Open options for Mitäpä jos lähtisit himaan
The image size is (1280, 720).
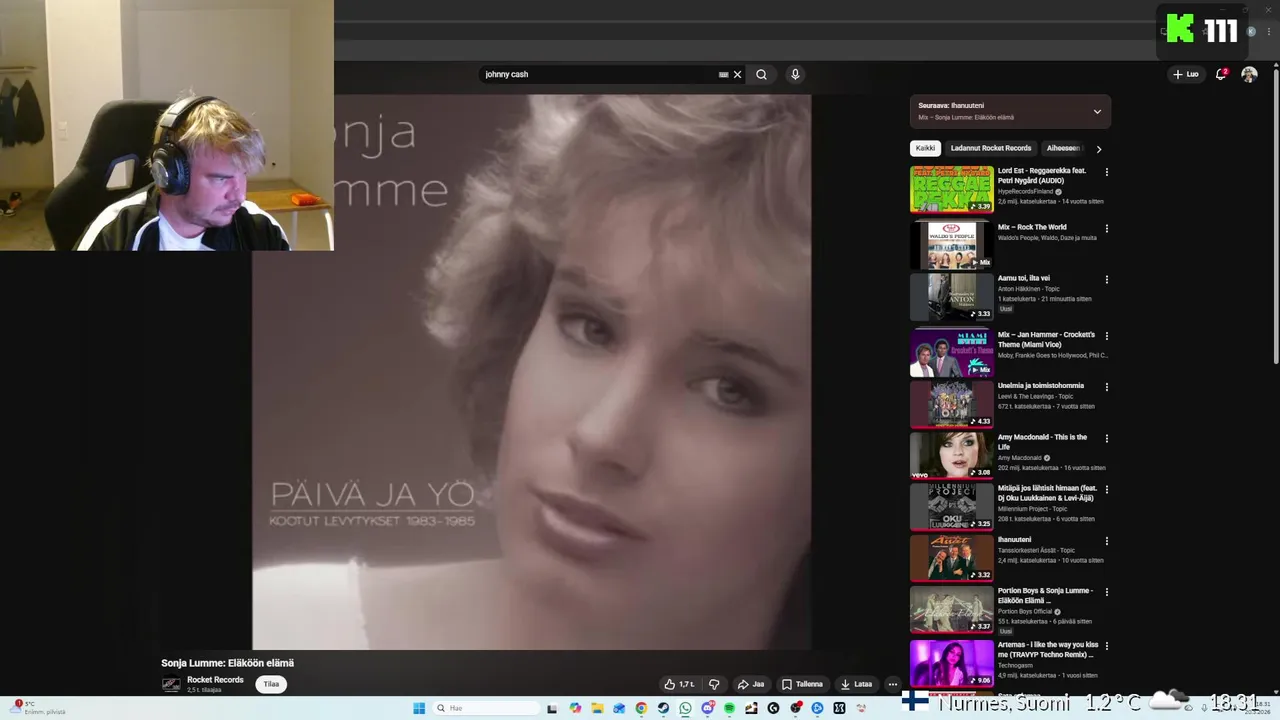[x=1106, y=490]
